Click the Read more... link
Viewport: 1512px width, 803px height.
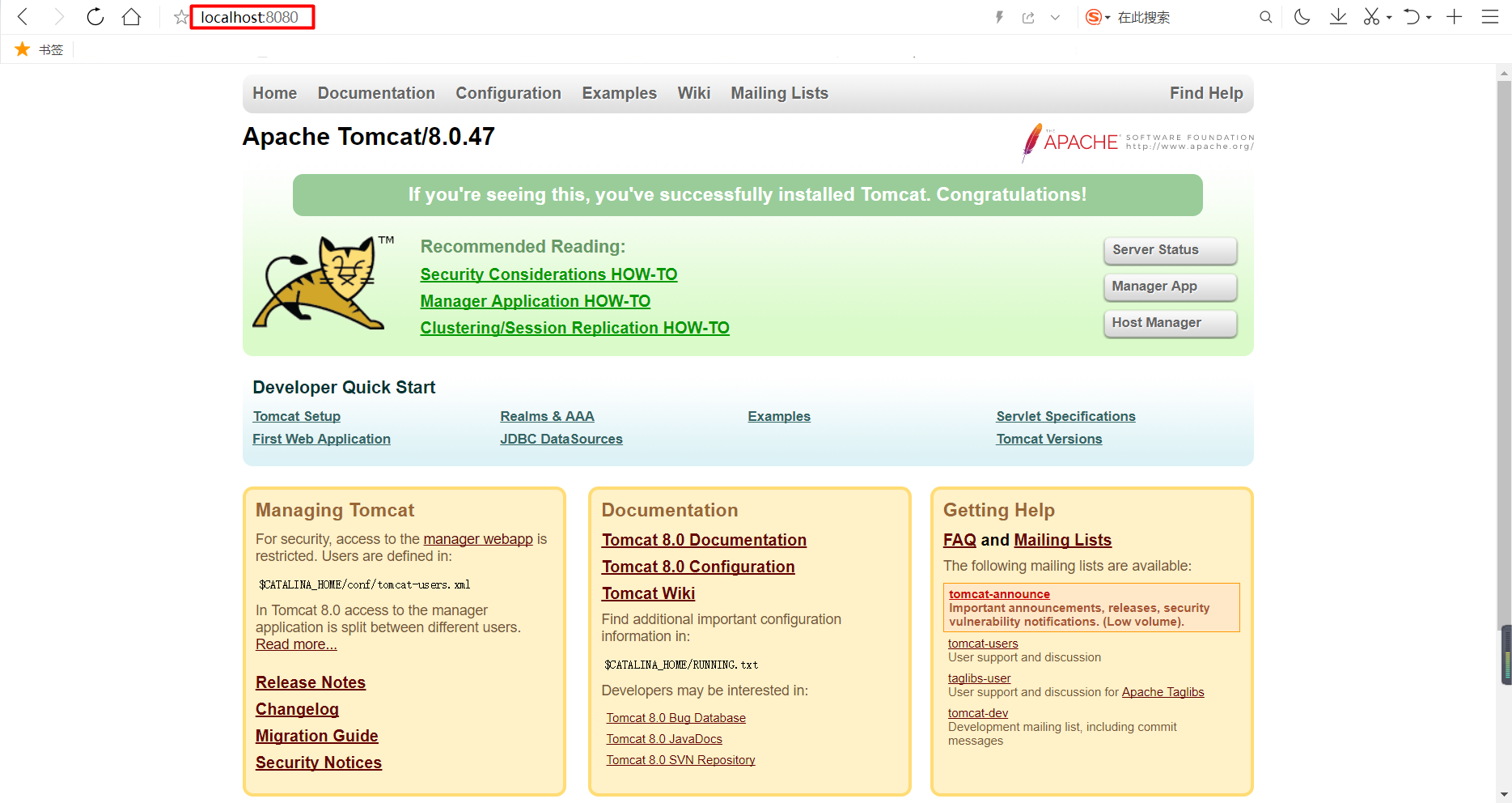tap(296, 644)
